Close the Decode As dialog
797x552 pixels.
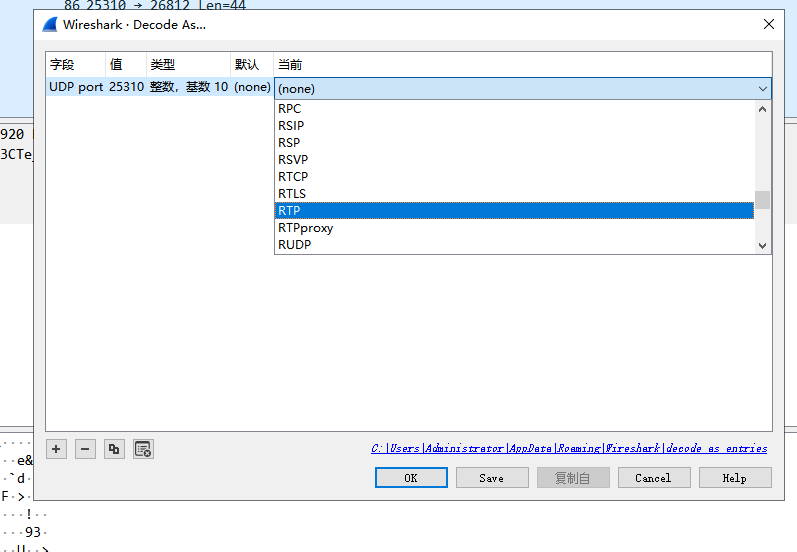coord(769,24)
